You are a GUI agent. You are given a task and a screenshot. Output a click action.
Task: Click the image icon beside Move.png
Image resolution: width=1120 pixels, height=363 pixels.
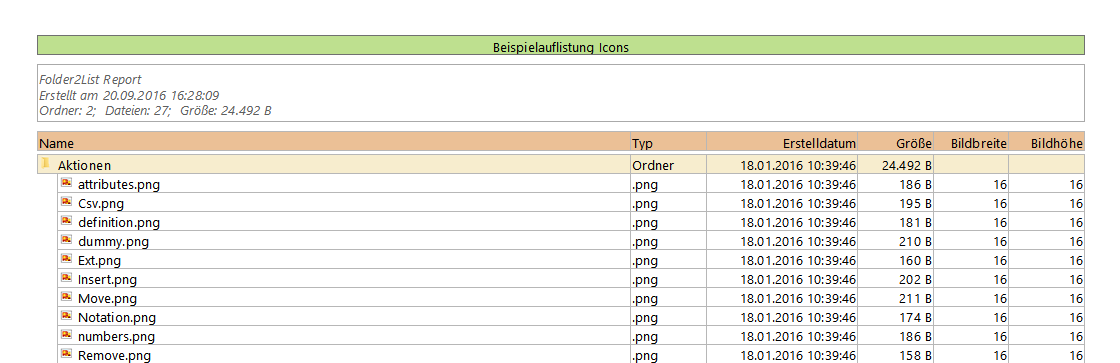point(66,297)
